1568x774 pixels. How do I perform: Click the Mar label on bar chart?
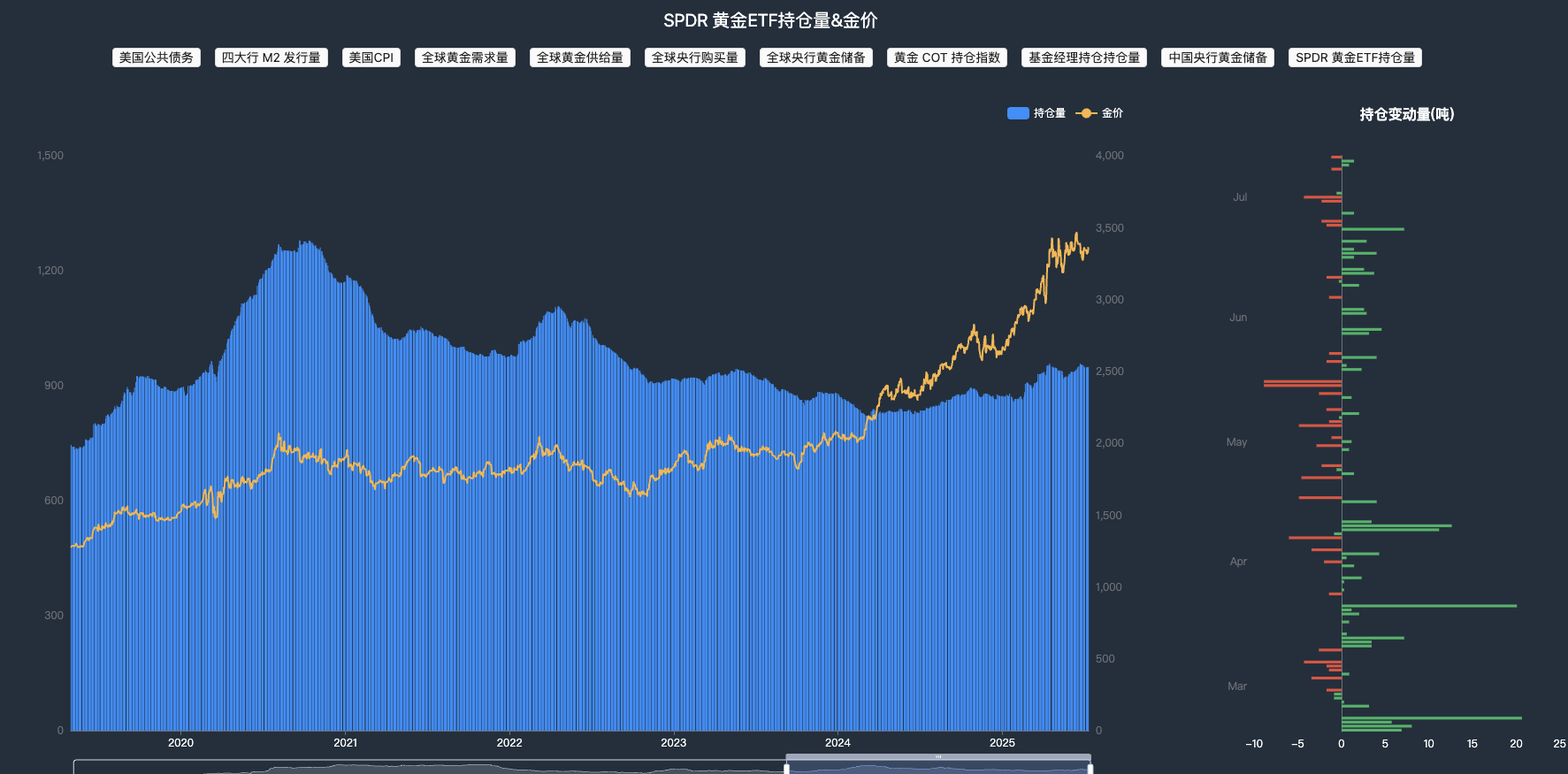(1237, 686)
